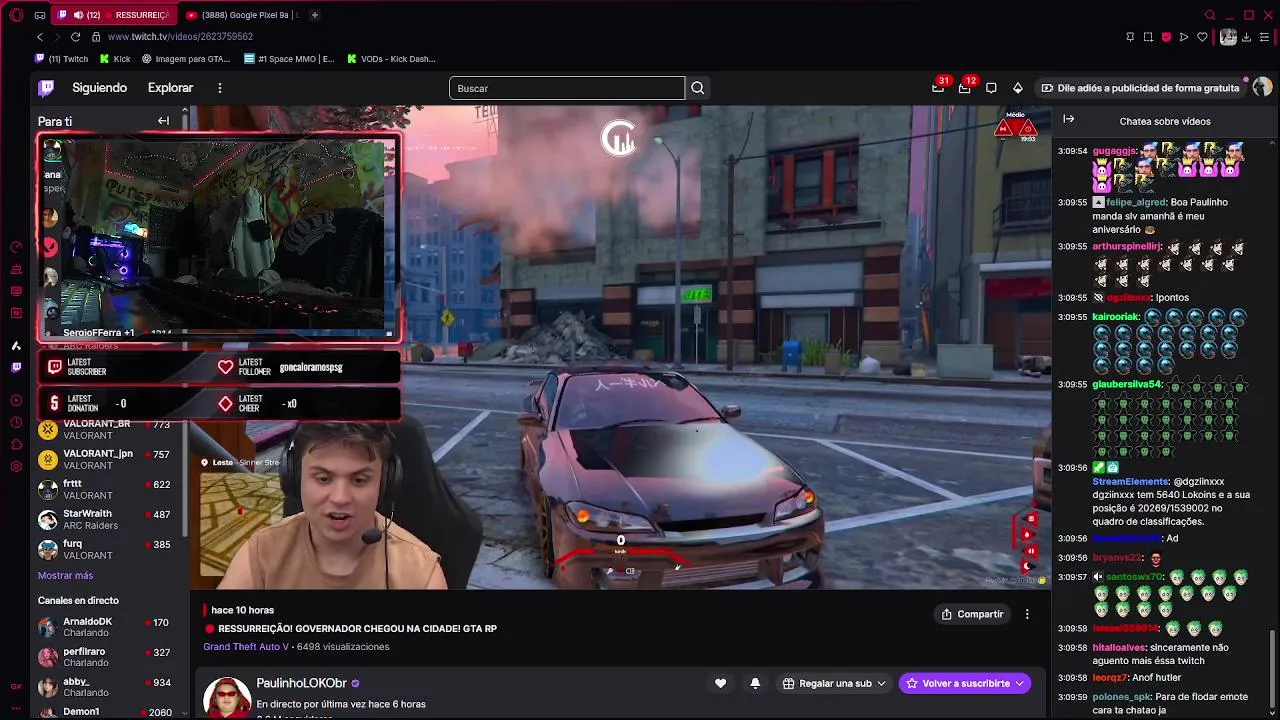Open Twitch panel in Opera sidebar
Image resolution: width=1280 pixels, height=720 pixels.
click(16, 368)
